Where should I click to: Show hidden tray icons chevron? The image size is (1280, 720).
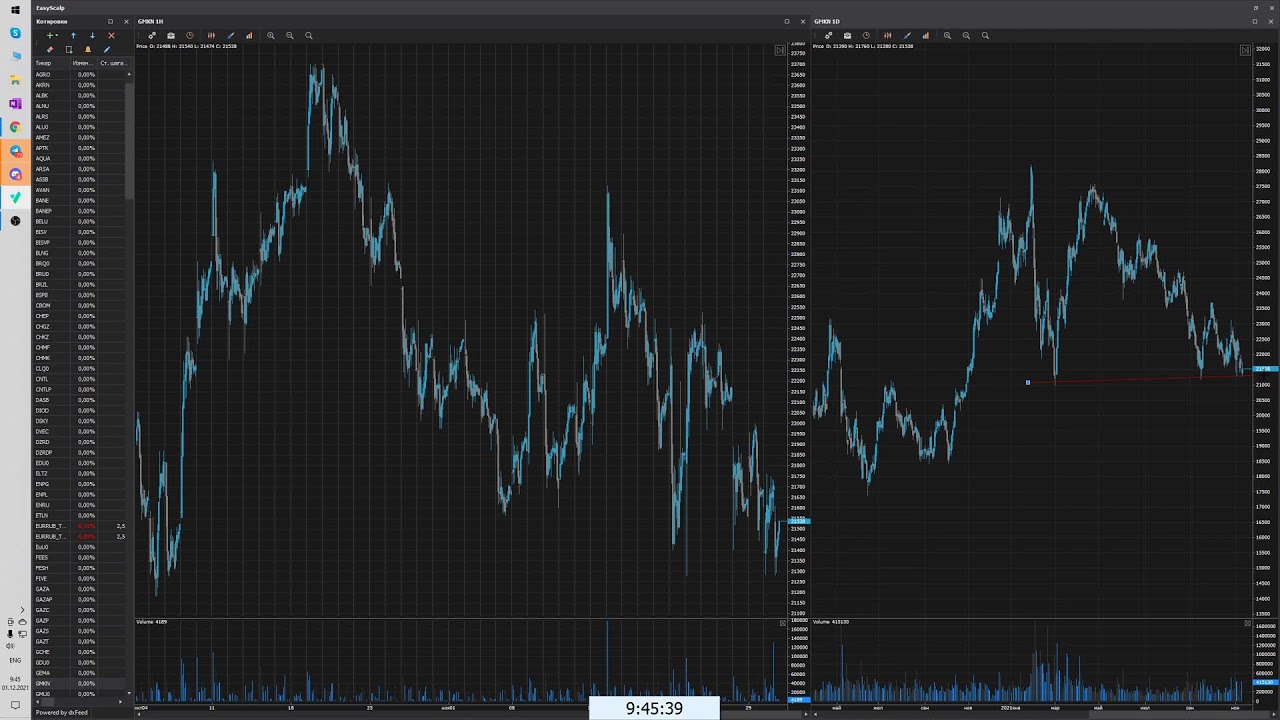(x=22, y=610)
